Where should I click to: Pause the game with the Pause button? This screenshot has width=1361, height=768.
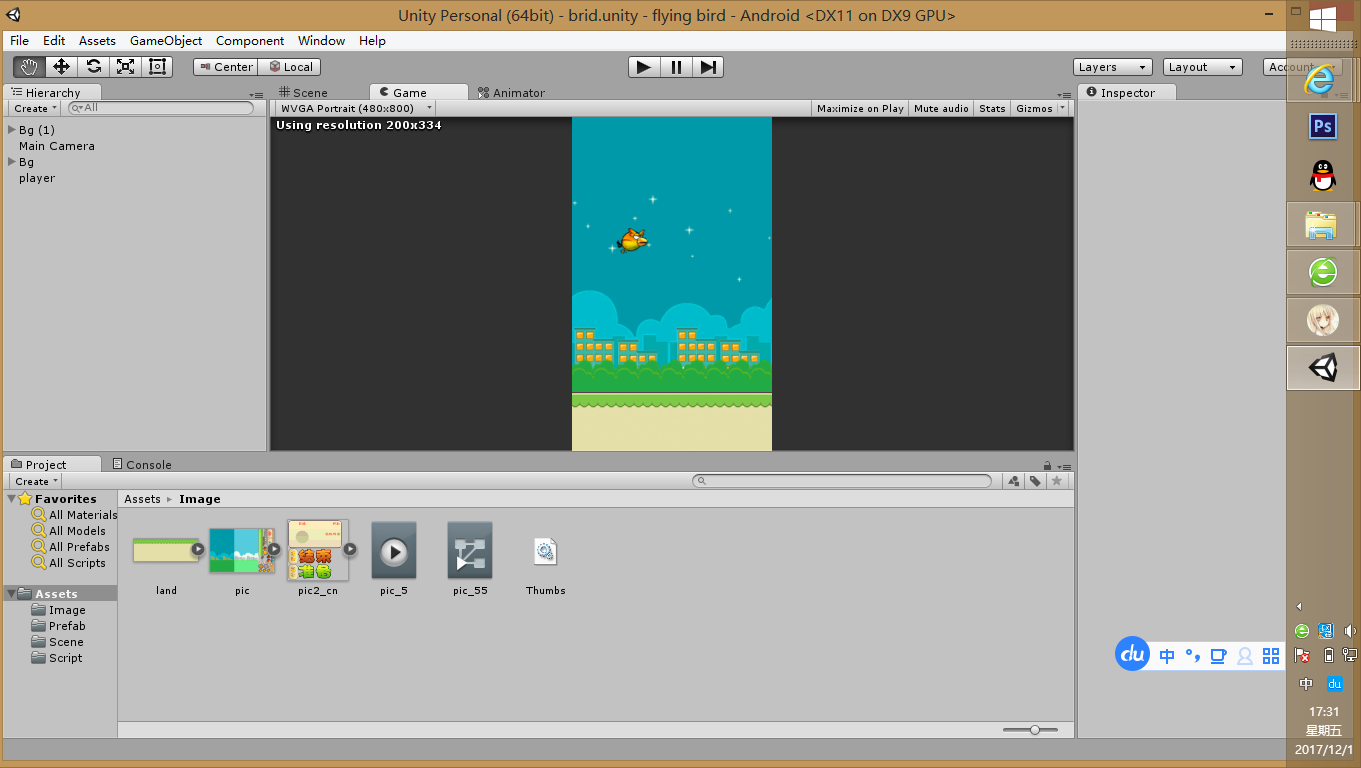676,67
